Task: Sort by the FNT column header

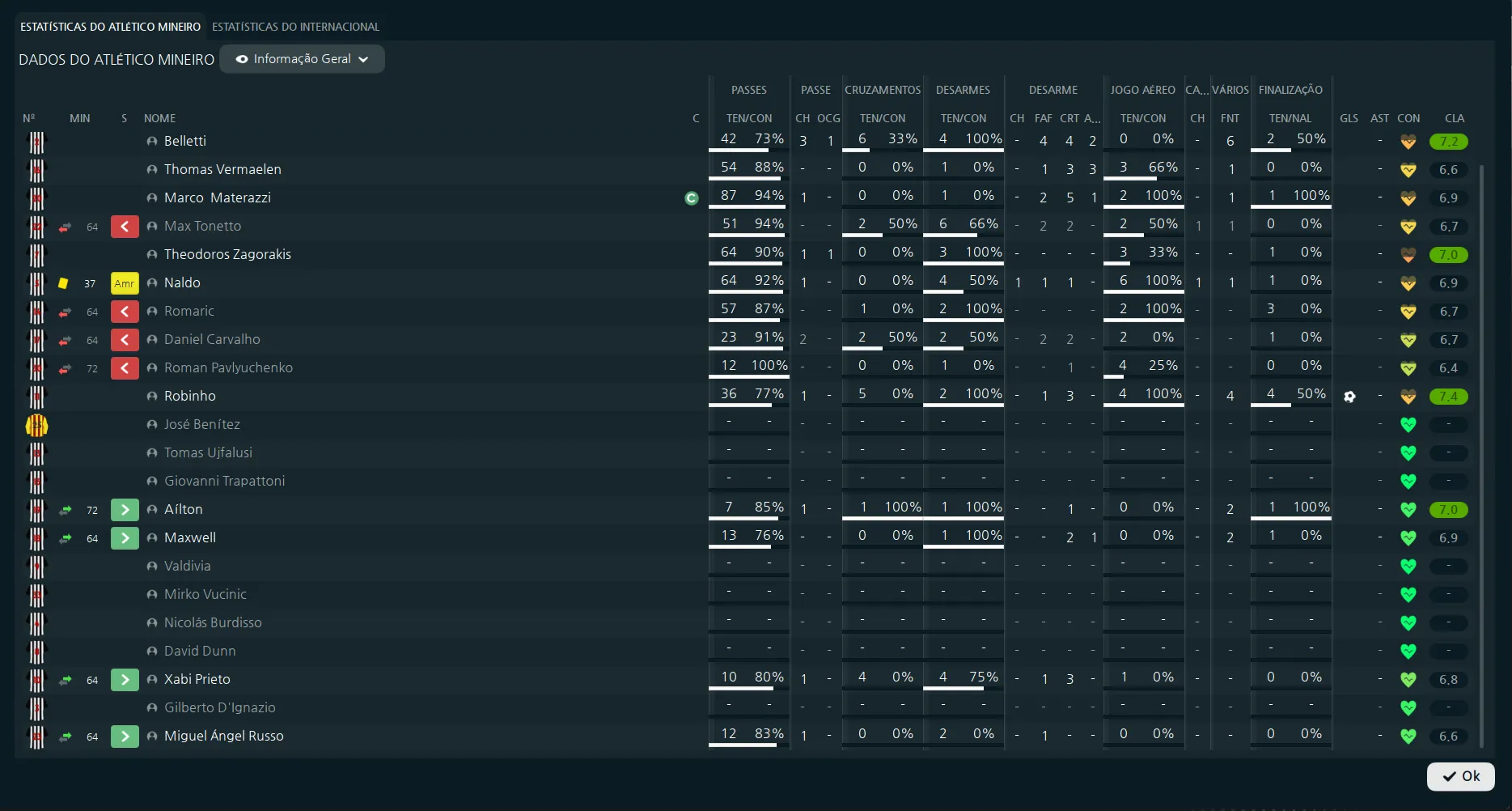Action: tap(1230, 118)
